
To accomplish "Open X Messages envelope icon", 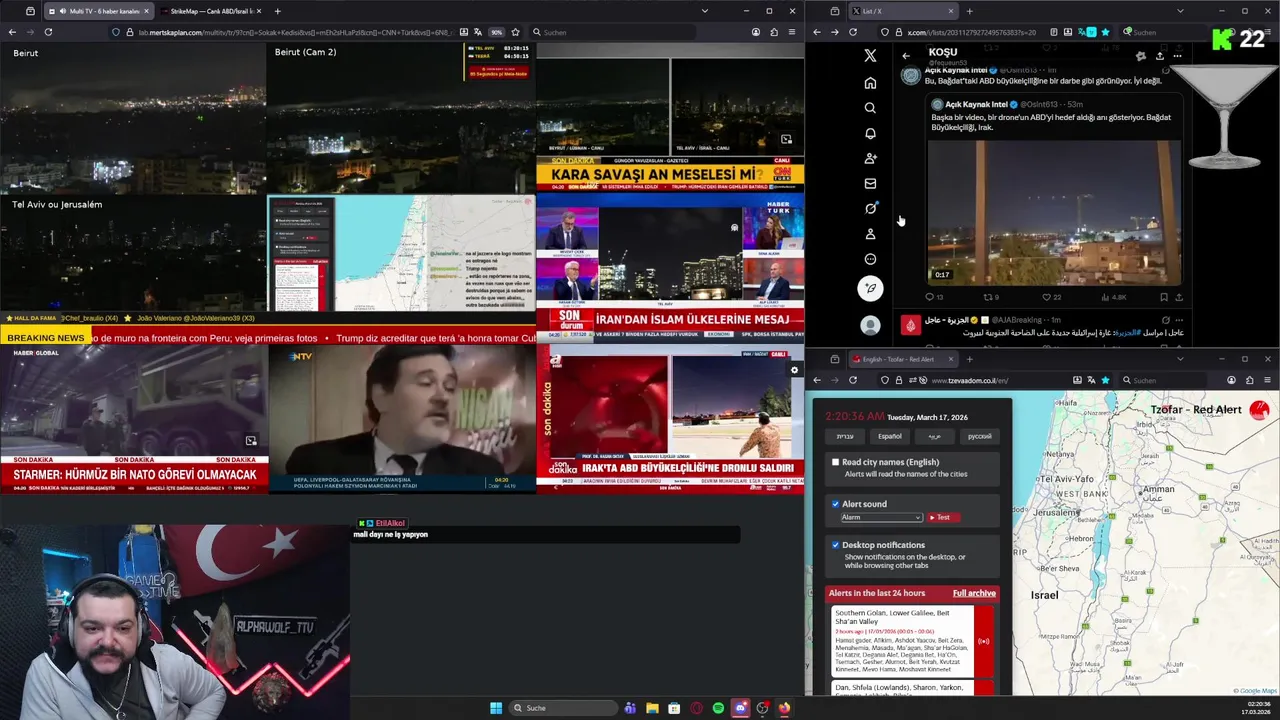I will (x=870, y=183).
